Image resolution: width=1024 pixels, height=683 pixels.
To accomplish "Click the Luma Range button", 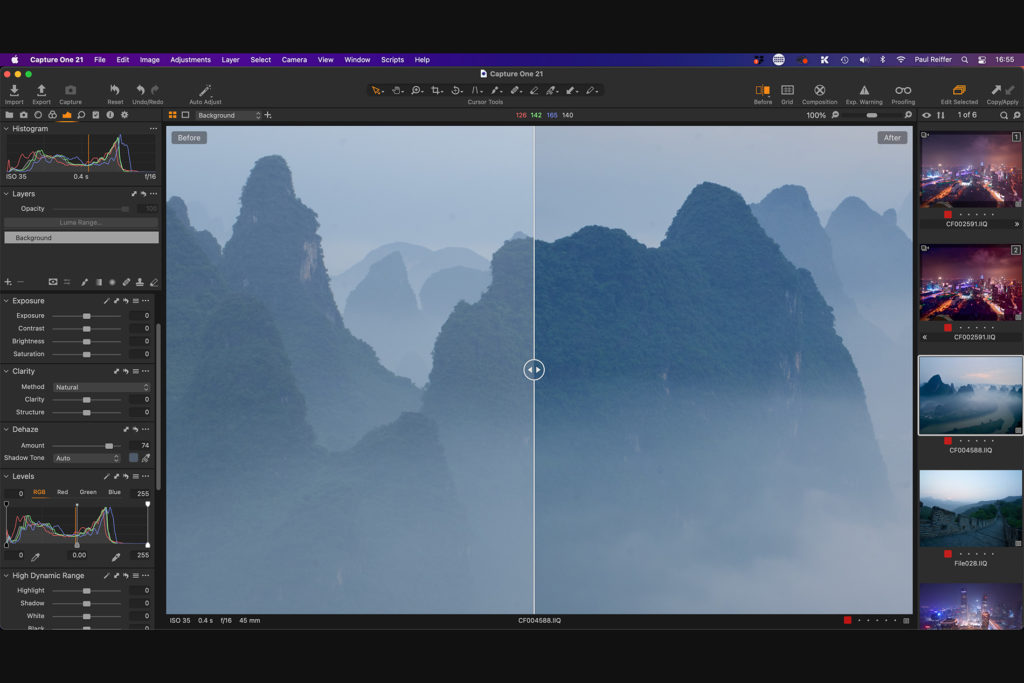I will point(81,223).
